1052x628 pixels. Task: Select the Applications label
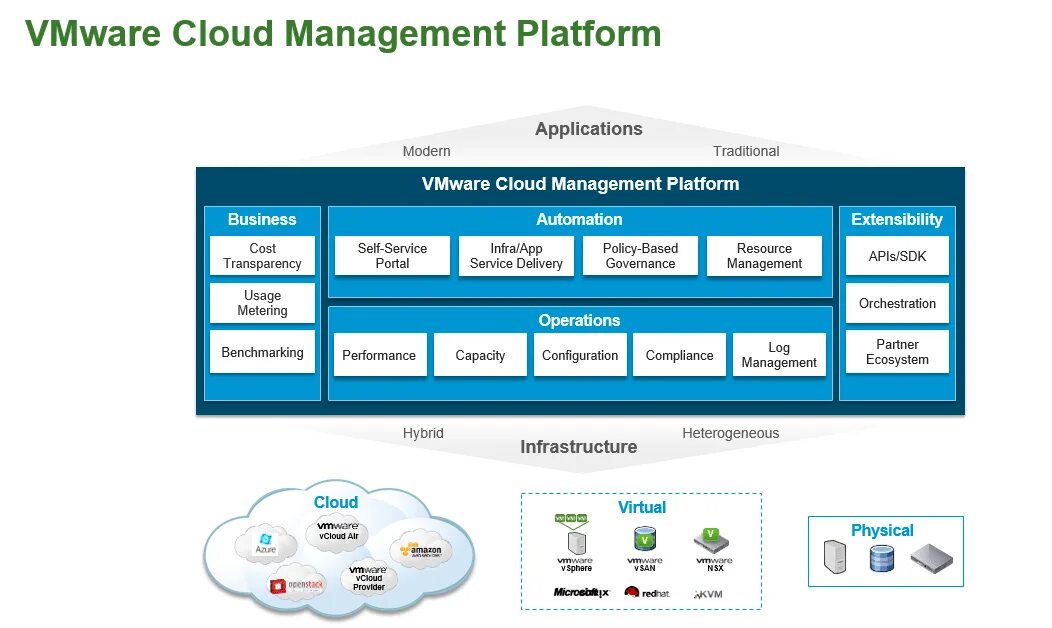[588, 129]
